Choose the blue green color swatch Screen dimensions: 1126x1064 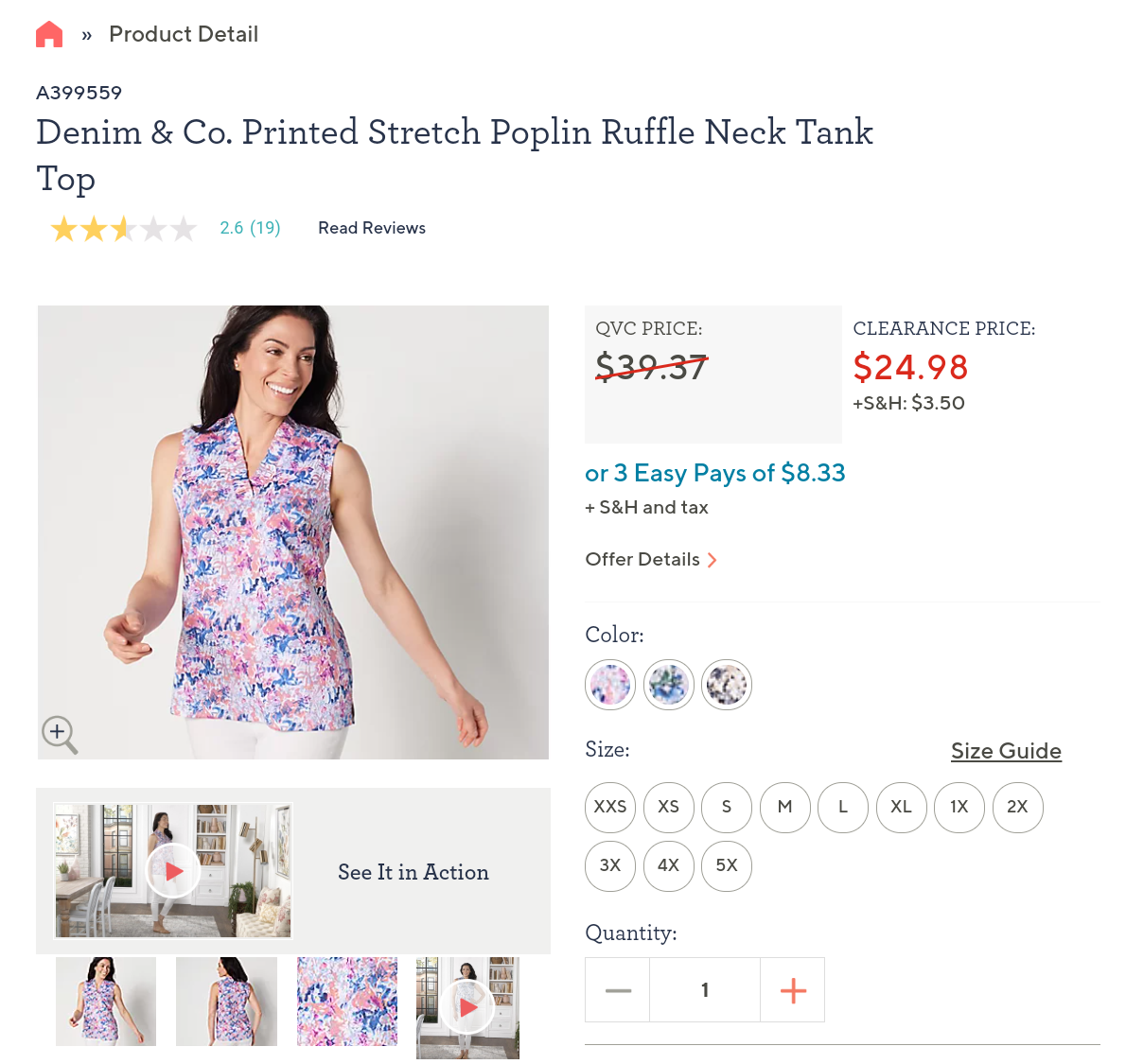tap(669, 685)
